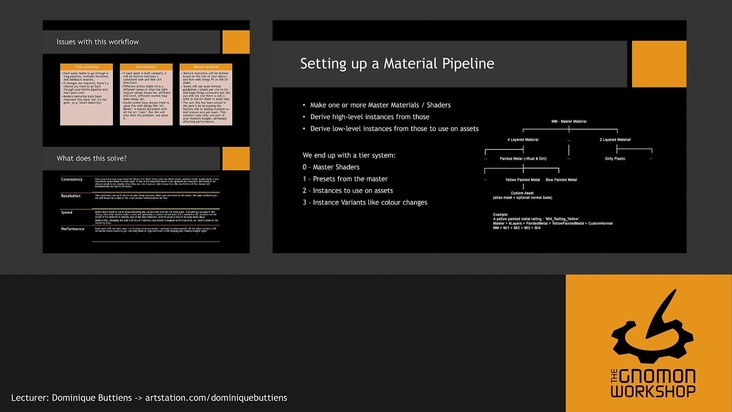Click 'Derive low-level instances from those to use on assets'

coord(394,129)
